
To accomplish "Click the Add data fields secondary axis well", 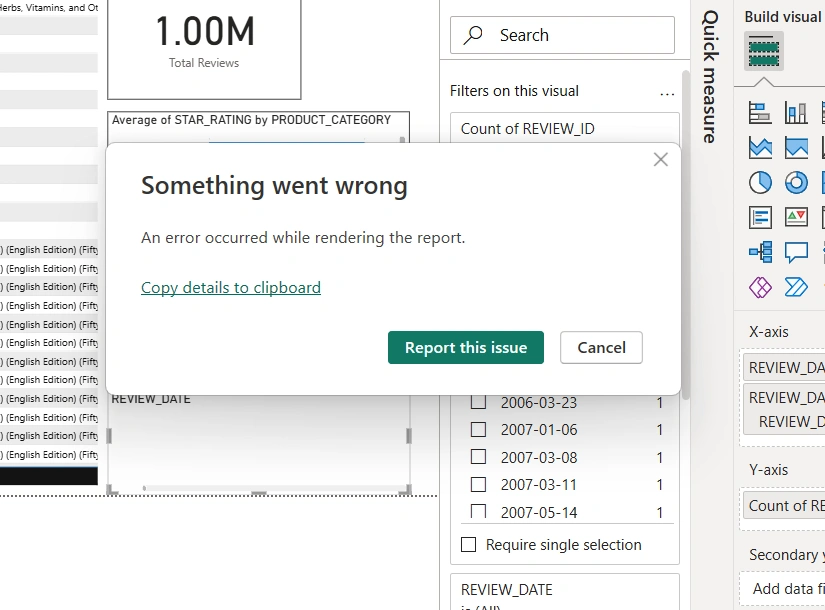I will (x=784, y=588).
